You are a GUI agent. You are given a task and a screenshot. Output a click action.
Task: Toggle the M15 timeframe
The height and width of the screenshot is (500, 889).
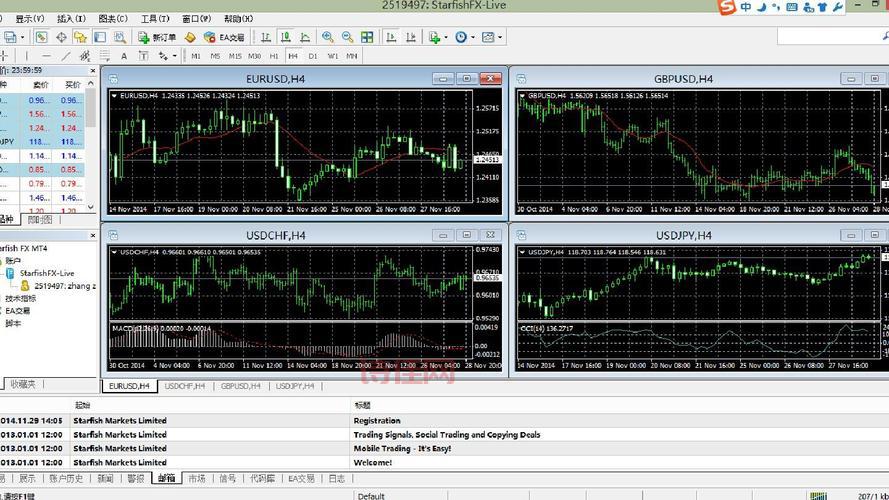(235, 56)
